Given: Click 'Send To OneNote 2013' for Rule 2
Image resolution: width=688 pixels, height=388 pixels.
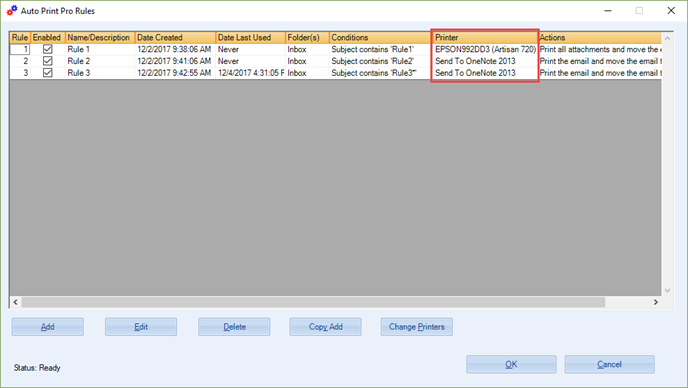Looking at the screenshot, I should (x=485, y=61).
